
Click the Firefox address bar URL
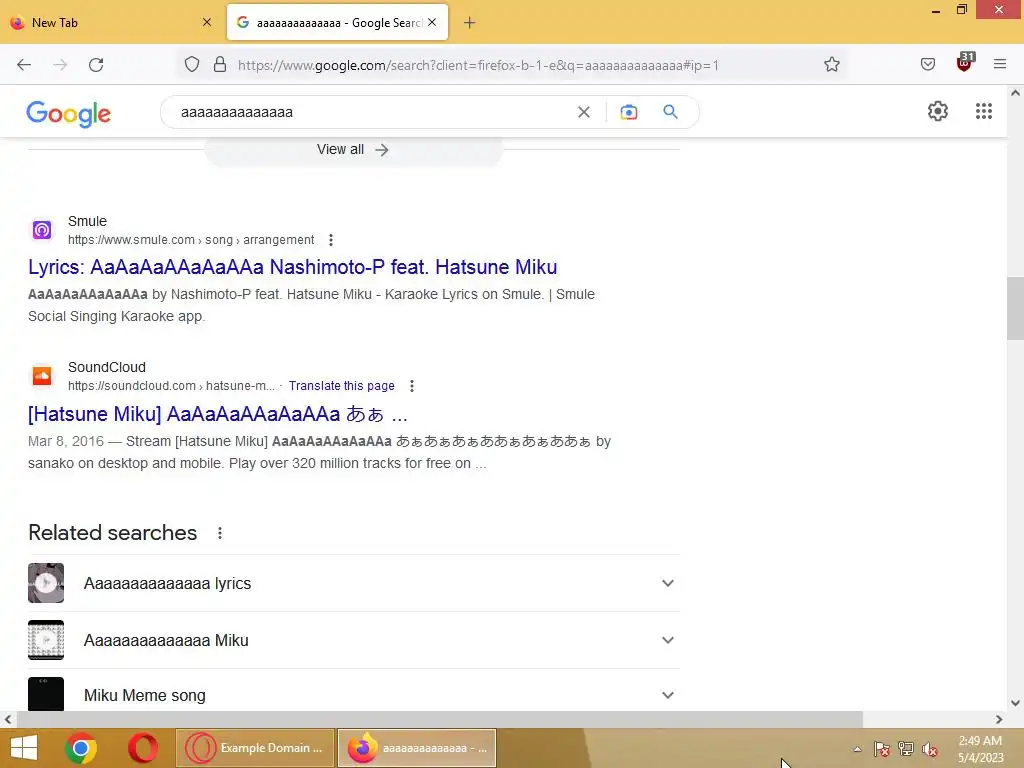pyautogui.click(x=478, y=65)
